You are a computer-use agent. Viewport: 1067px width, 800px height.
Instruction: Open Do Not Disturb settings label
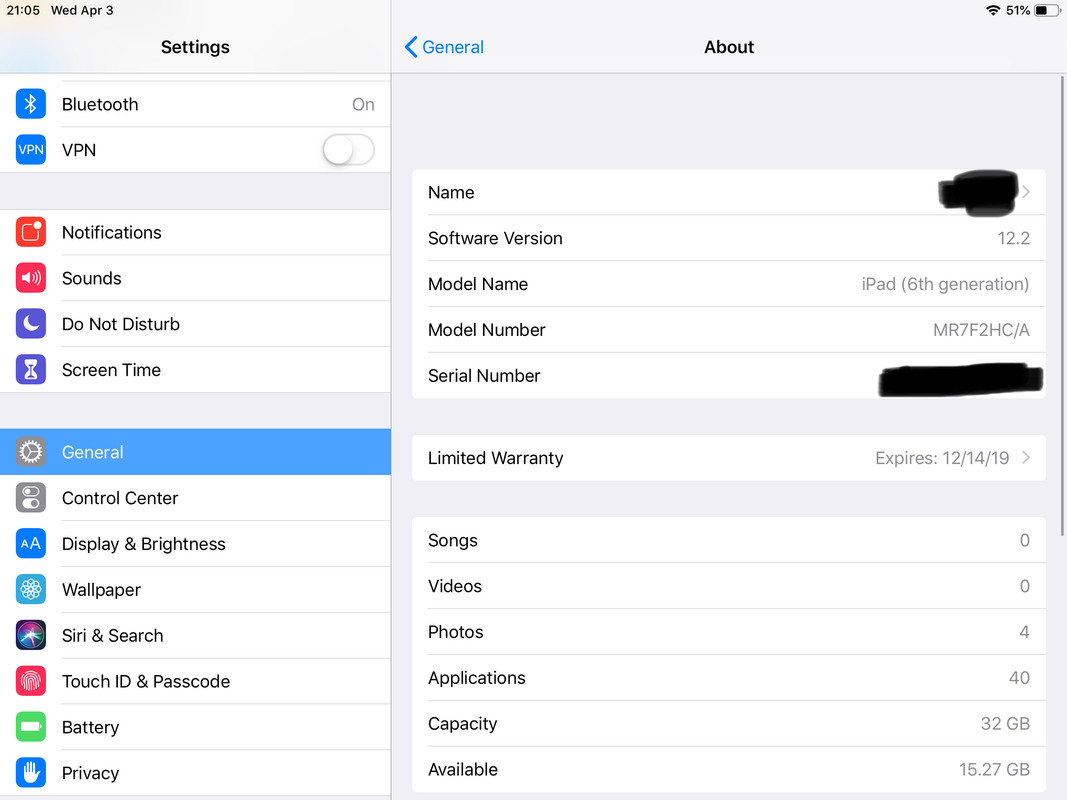pyautogui.click(x=121, y=324)
